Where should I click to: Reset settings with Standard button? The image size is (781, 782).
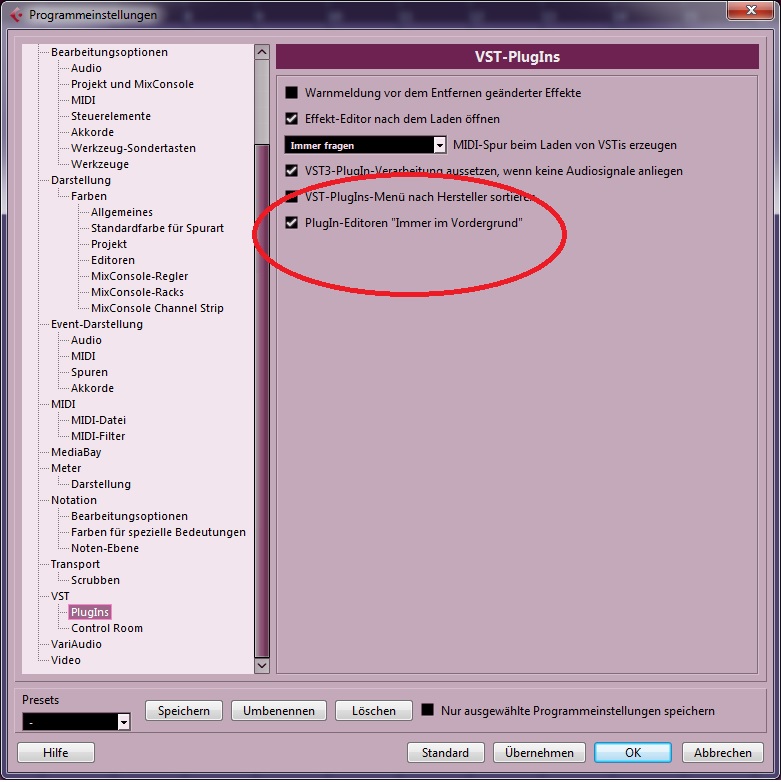(x=445, y=753)
